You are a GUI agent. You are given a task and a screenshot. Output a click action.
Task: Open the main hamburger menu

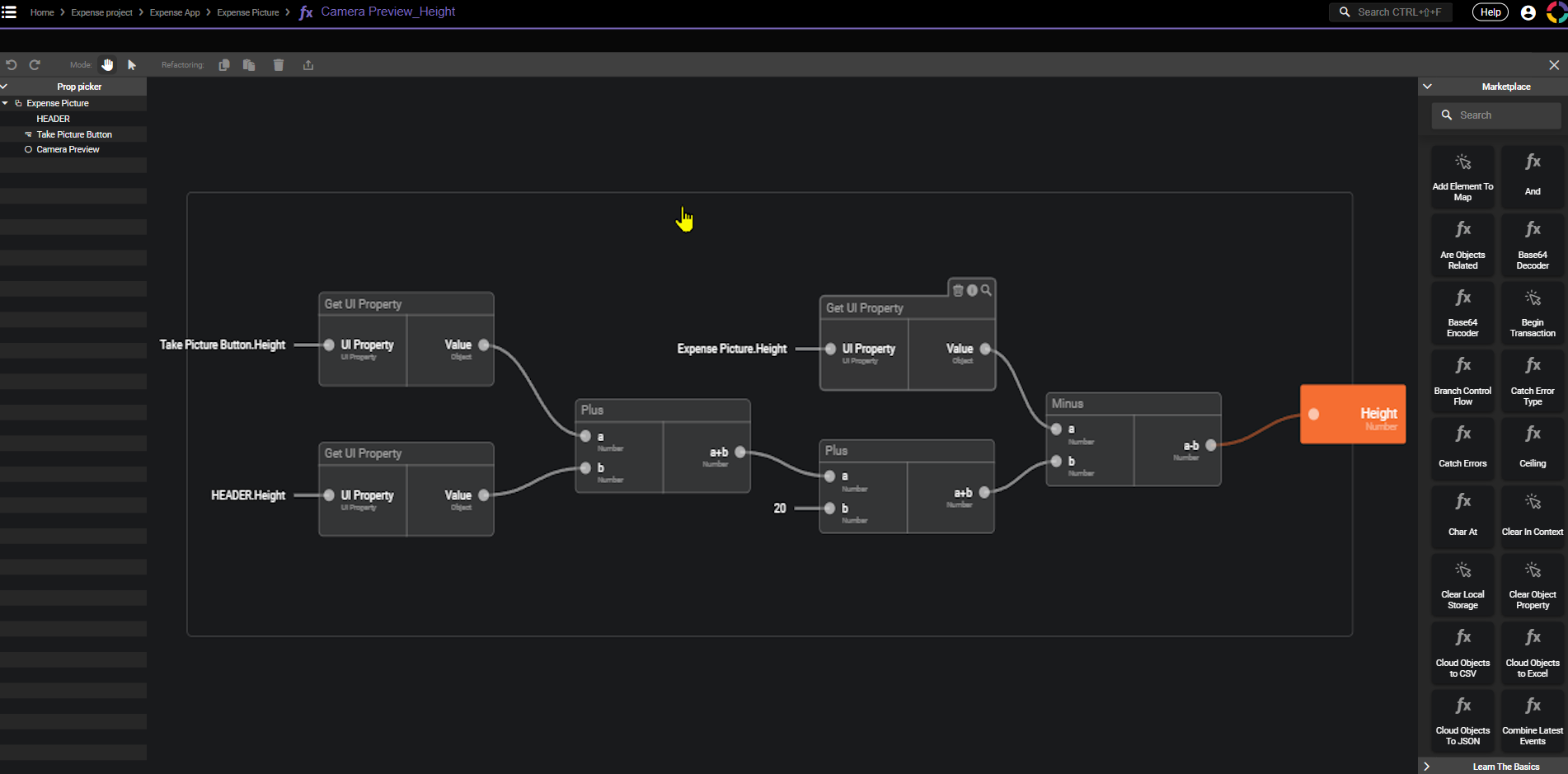click(10, 12)
